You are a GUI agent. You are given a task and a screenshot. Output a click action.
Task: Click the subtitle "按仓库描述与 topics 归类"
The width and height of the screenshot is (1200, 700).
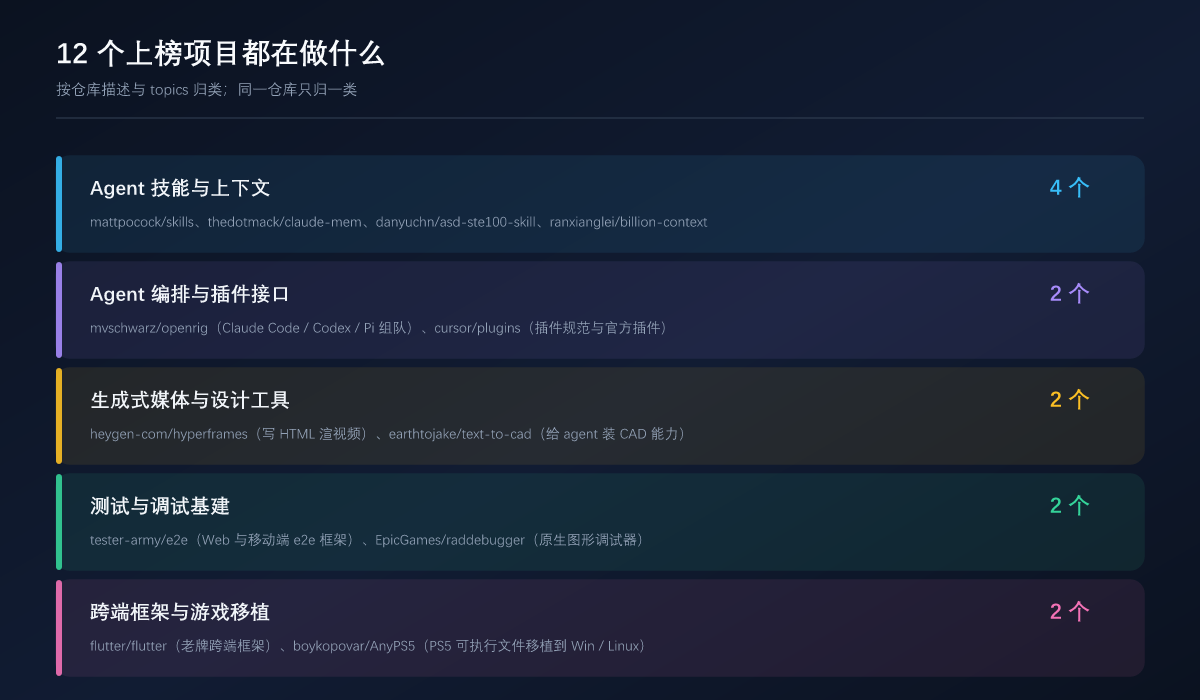pyautogui.click(x=139, y=90)
